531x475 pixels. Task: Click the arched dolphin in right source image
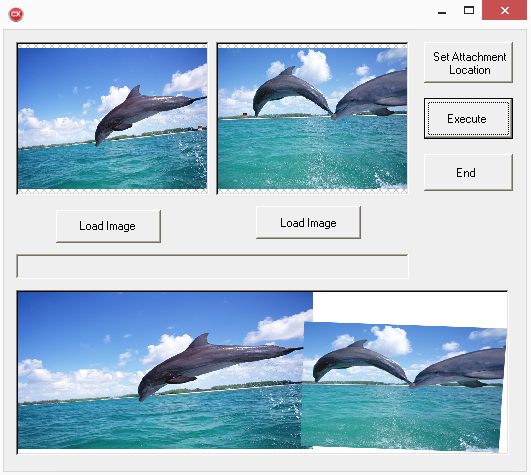coord(291,91)
